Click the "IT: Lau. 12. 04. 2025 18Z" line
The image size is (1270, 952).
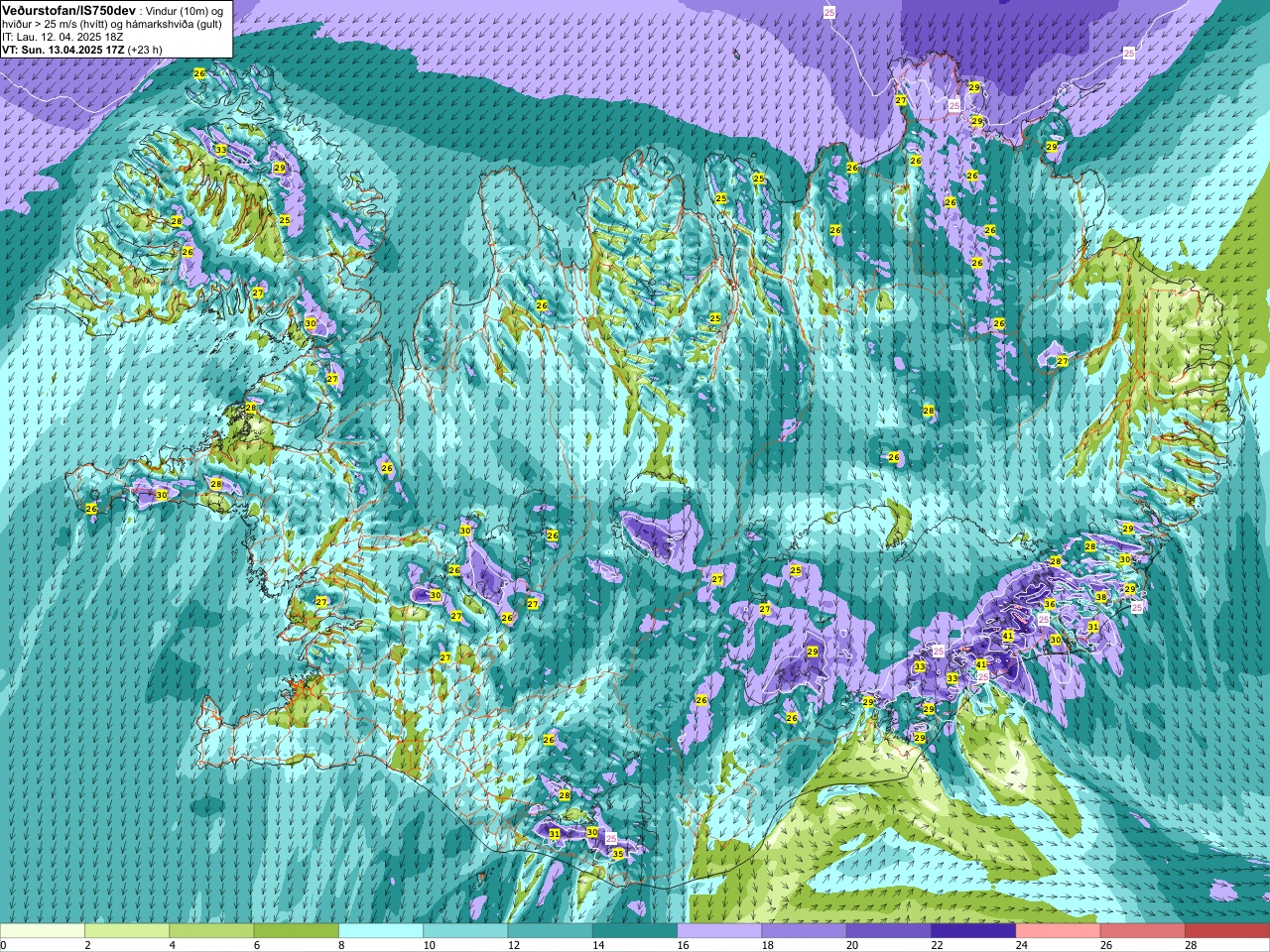tap(63, 37)
